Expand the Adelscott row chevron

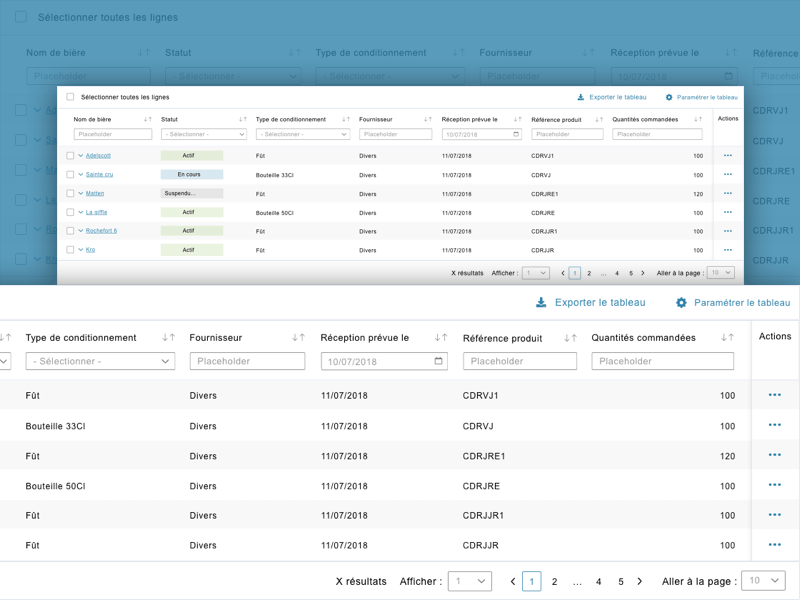click(81, 156)
